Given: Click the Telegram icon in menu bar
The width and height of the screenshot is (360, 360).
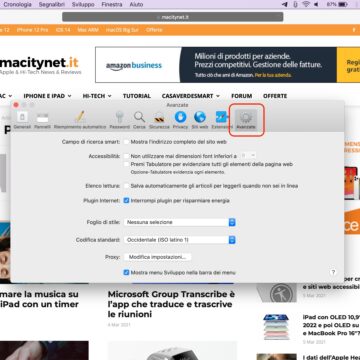Looking at the screenshot, I should (x=284, y=4).
